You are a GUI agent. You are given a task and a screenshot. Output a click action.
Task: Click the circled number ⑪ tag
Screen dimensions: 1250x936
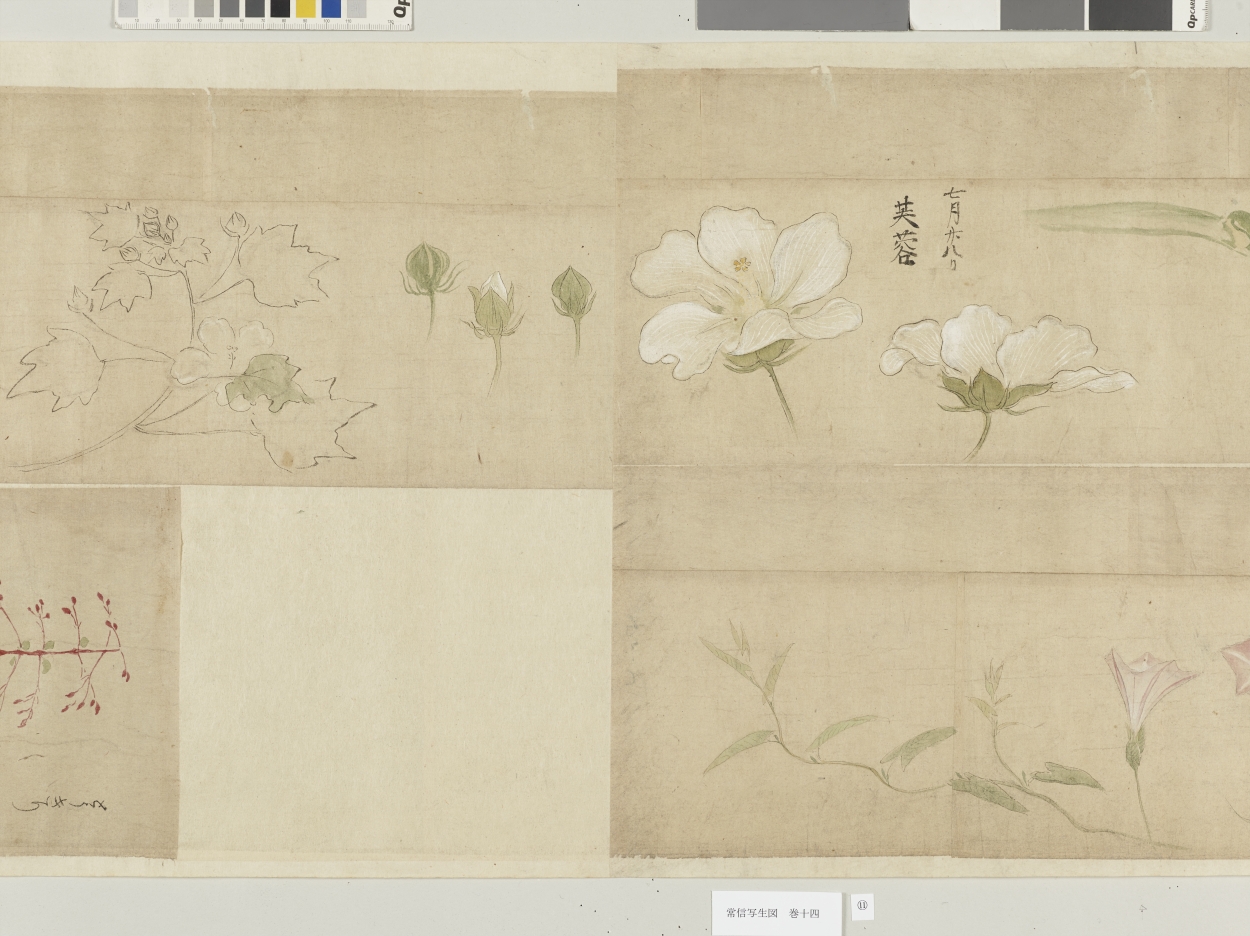point(862,906)
